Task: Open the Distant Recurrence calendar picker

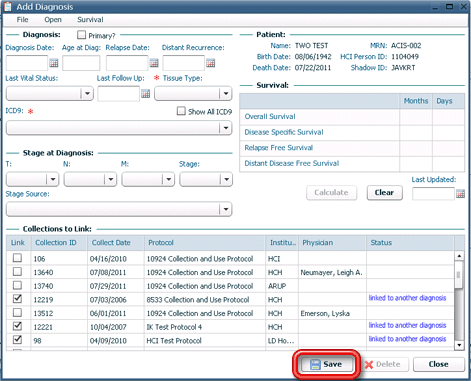Action: (x=210, y=63)
